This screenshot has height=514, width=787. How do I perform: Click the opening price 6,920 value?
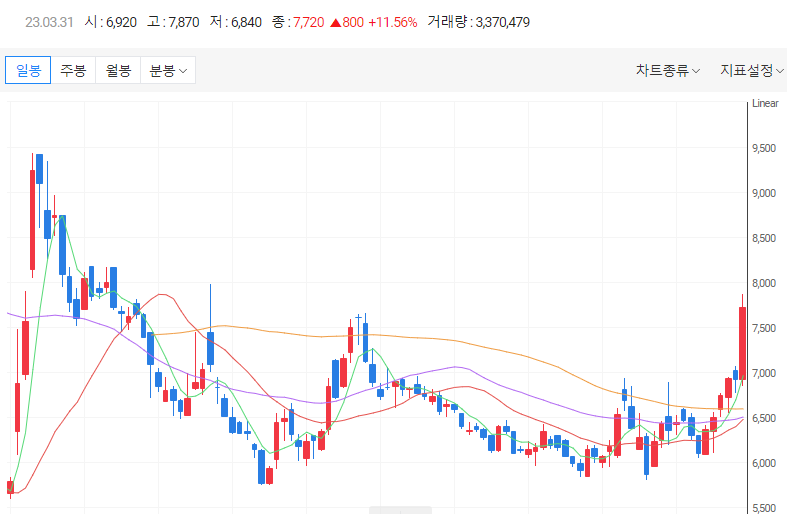click(x=121, y=23)
